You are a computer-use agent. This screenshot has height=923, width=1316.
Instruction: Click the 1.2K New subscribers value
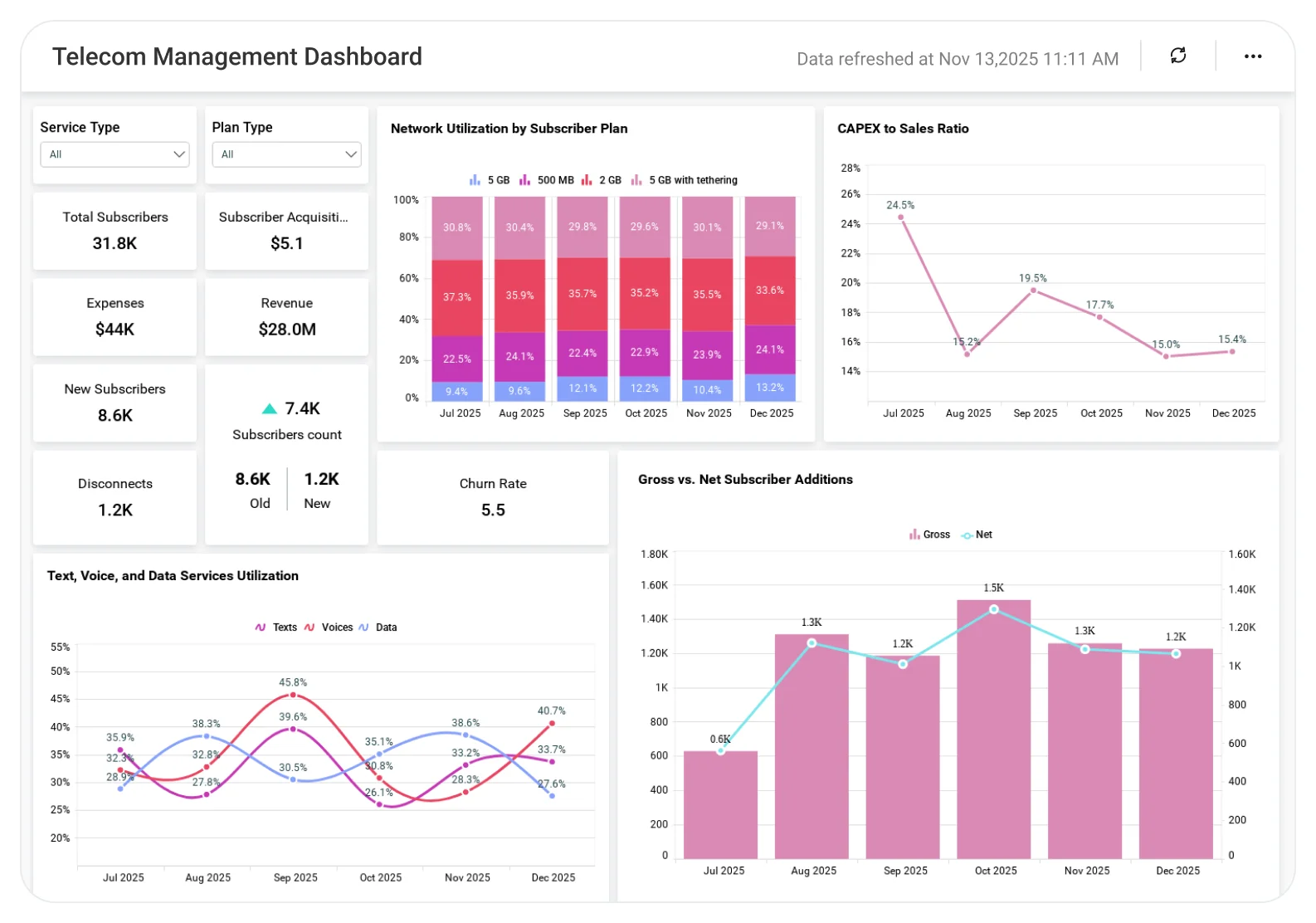(321, 479)
